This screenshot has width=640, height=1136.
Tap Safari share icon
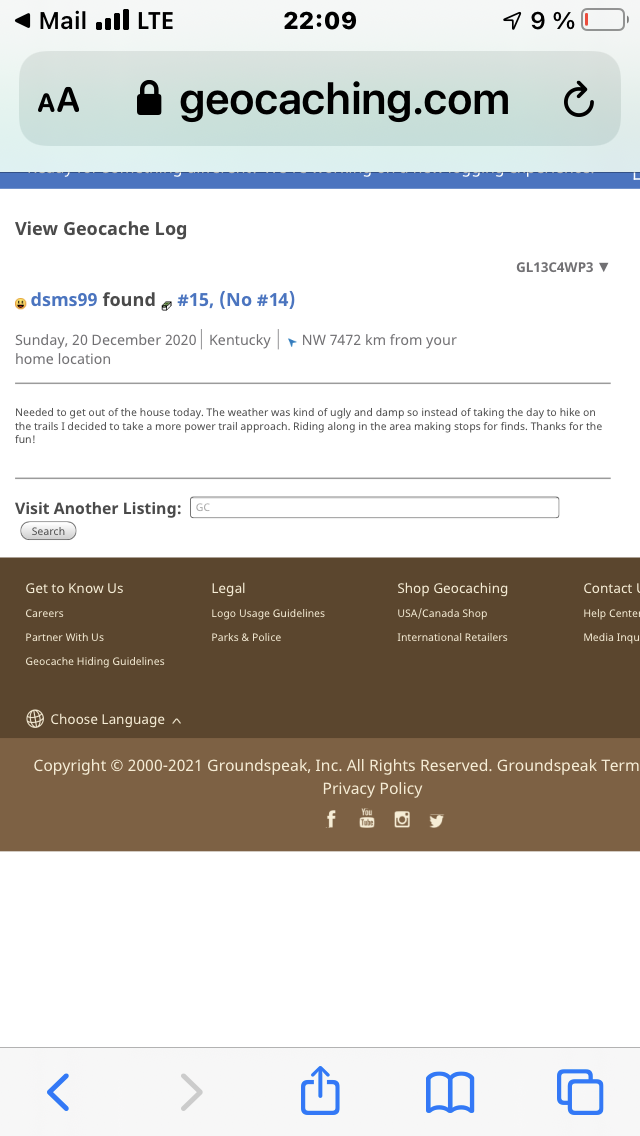click(x=320, y=1090)
